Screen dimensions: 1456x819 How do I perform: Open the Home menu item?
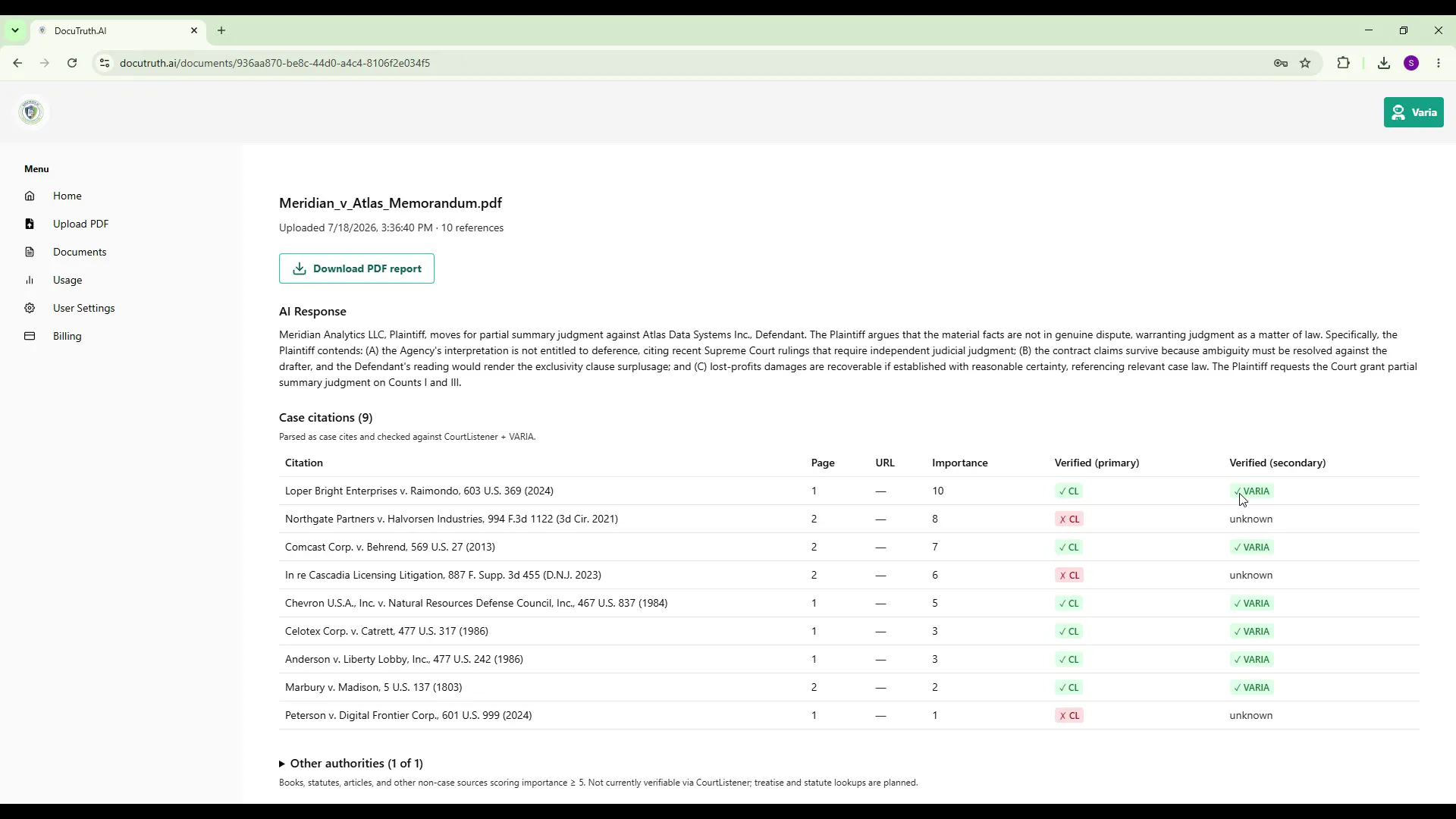[67, 196]
